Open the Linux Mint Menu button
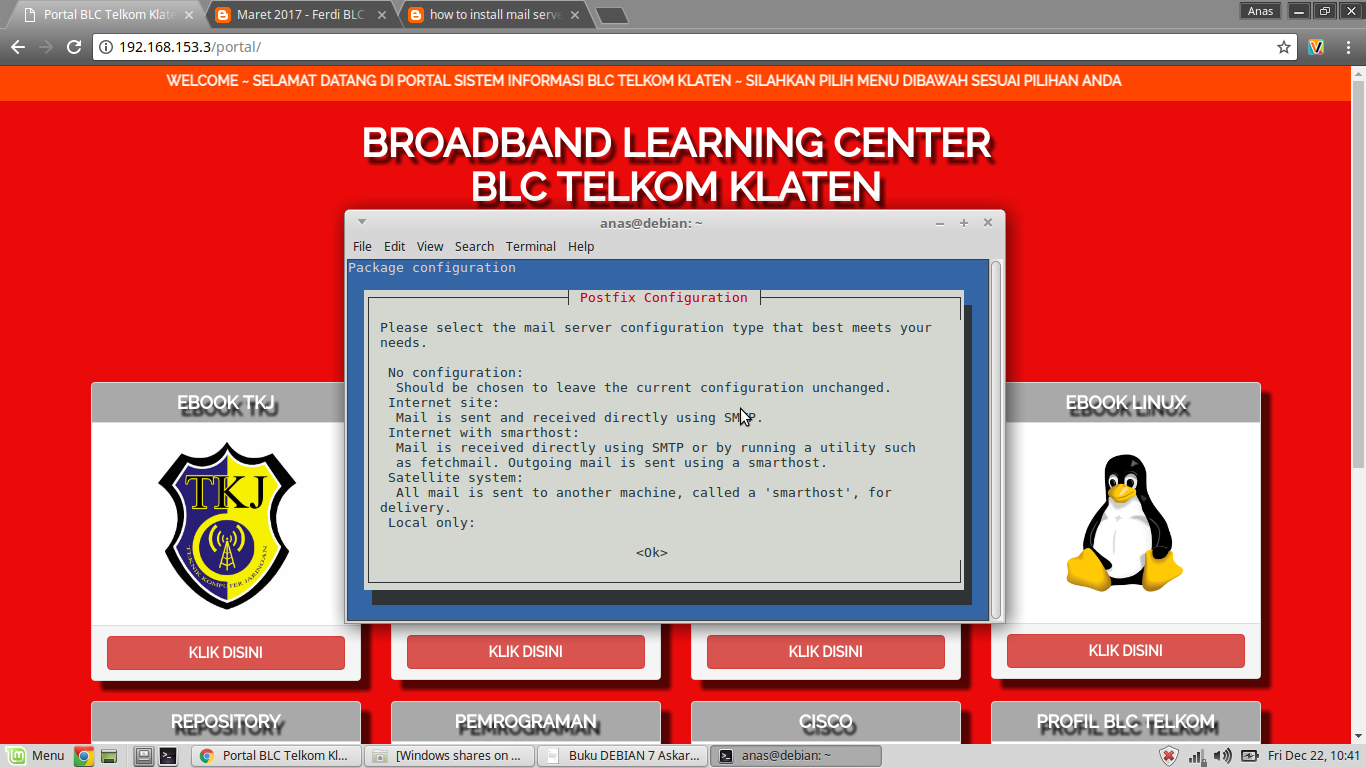 [35, 756]
